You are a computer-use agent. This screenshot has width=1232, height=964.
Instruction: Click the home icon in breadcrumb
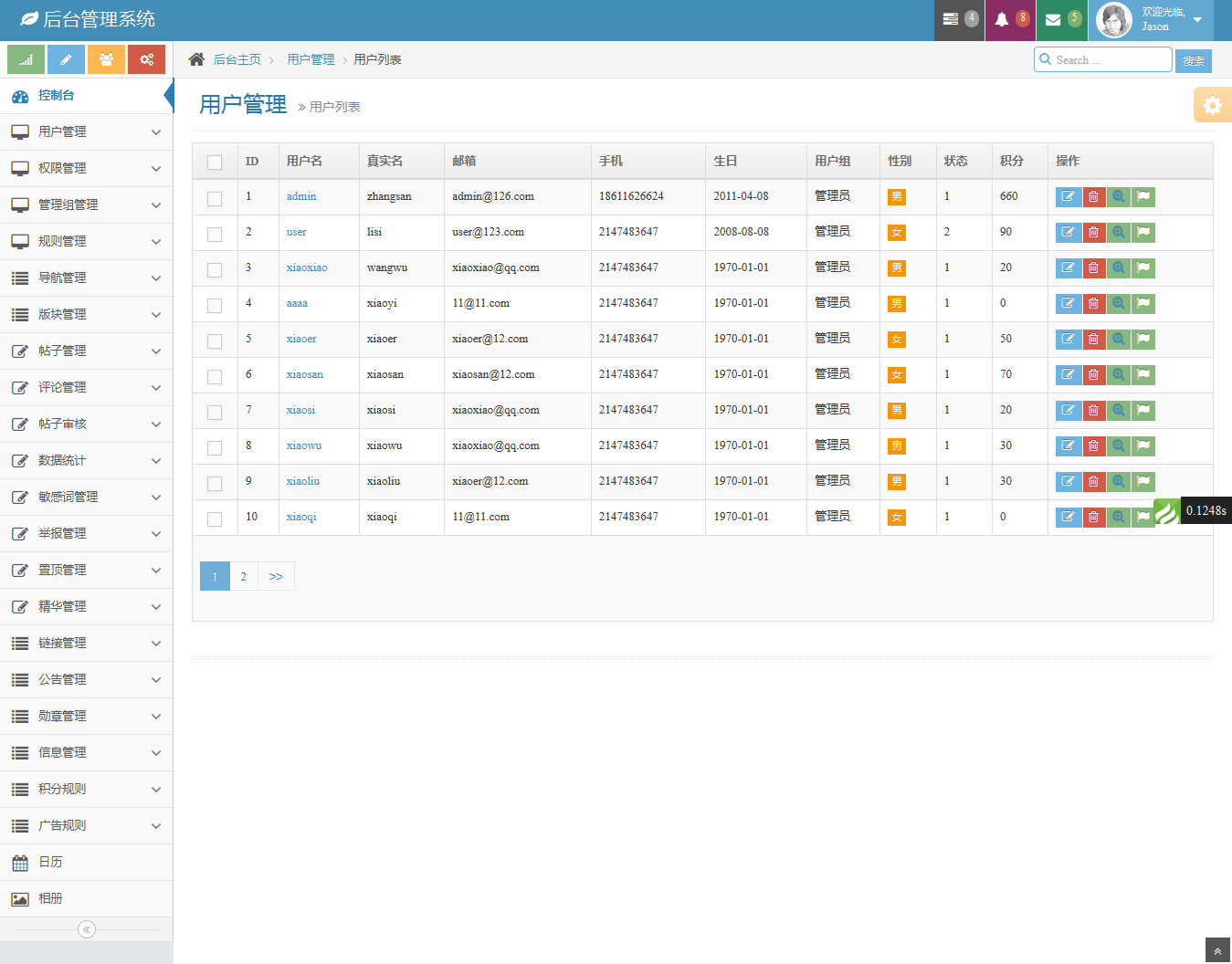click(x=196, y=60)
